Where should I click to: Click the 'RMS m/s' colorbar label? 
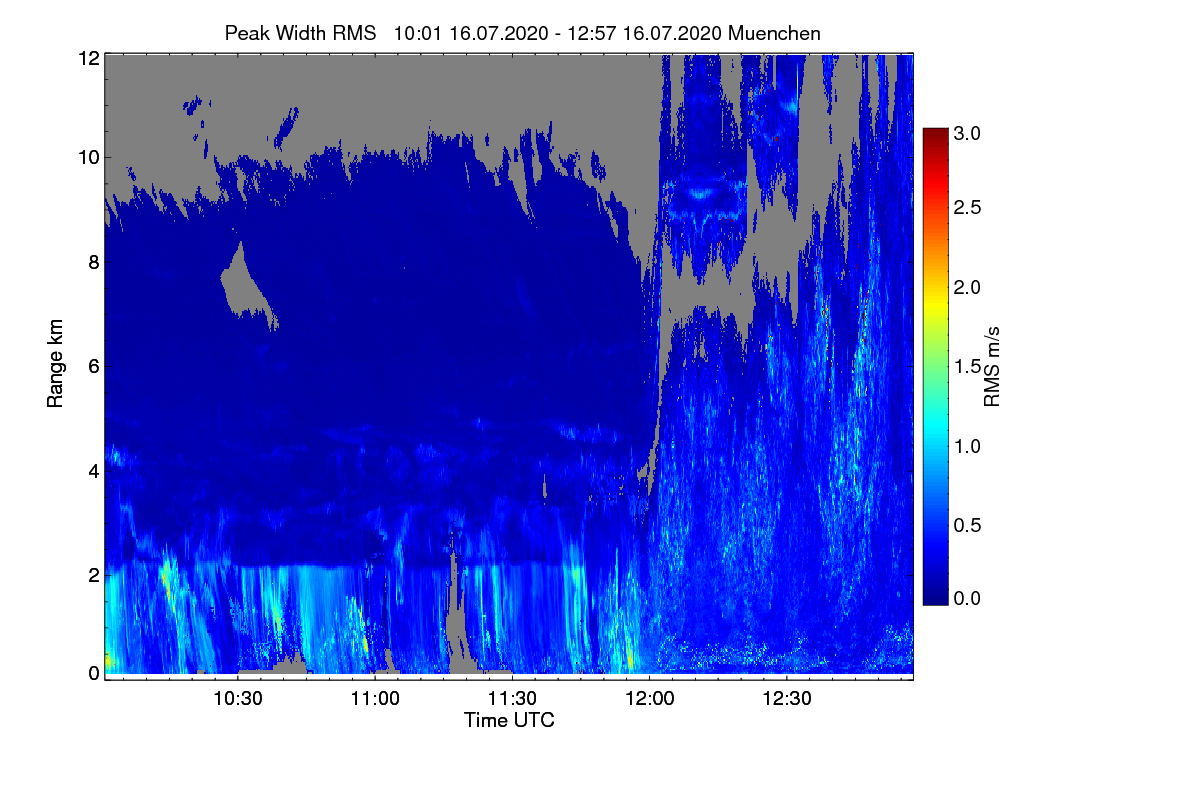[991, 365]
